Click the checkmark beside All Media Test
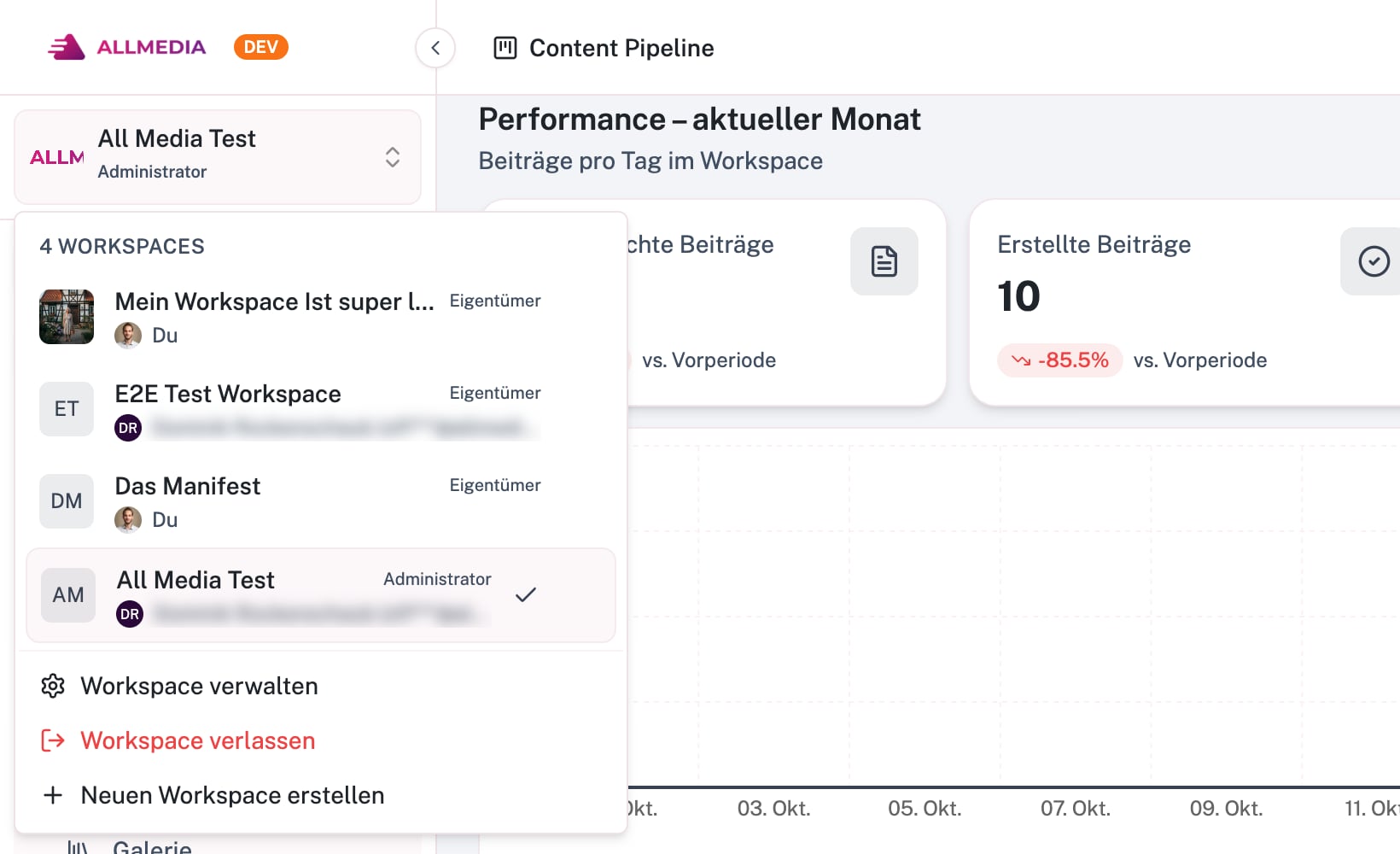The height and width of the screenshot is (854, 1400). pos(526,594)
